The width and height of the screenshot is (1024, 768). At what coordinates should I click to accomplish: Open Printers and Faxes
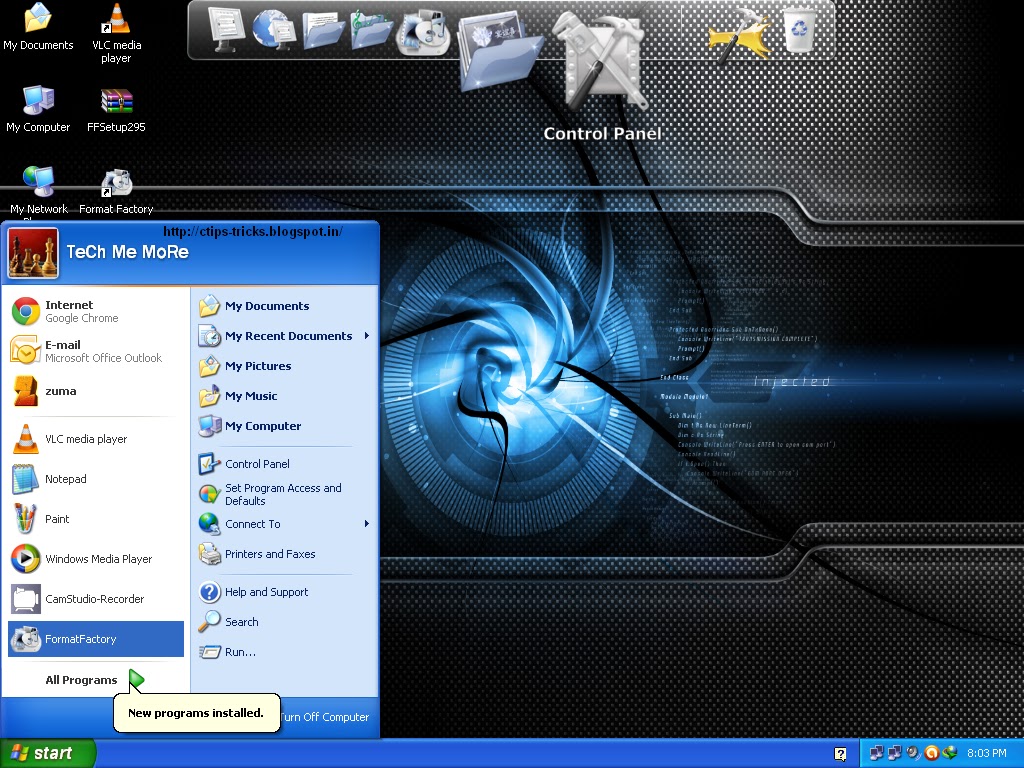[x=285, y=554]
